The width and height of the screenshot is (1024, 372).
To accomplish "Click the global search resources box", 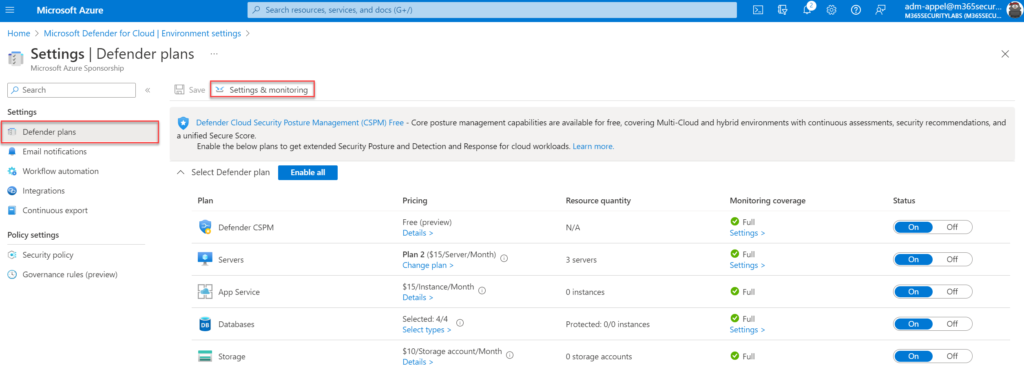I will click(x=492, y=10).
